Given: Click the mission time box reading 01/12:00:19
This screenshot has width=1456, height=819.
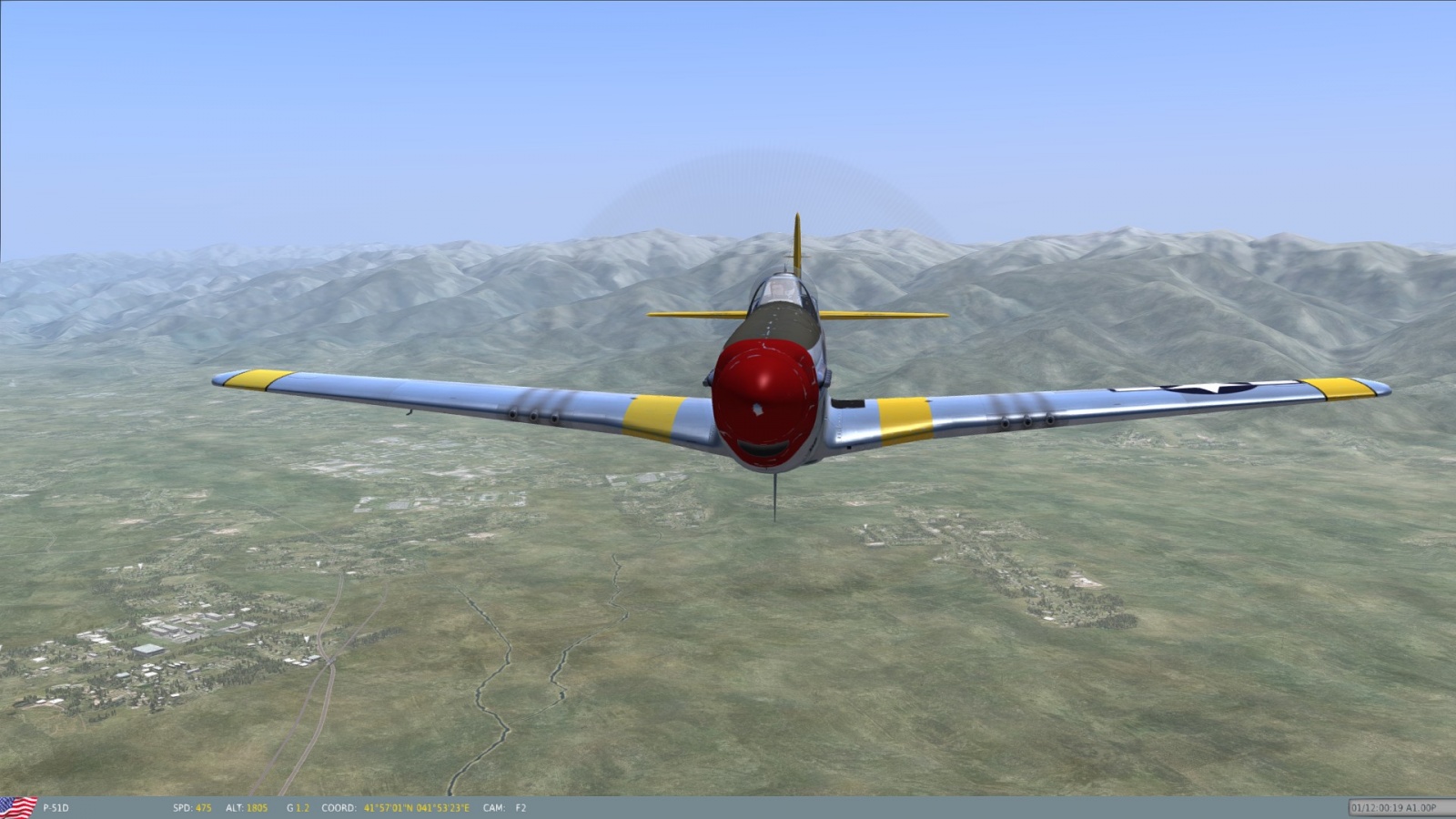Looking at the screenshot, I should (1392, 807).
